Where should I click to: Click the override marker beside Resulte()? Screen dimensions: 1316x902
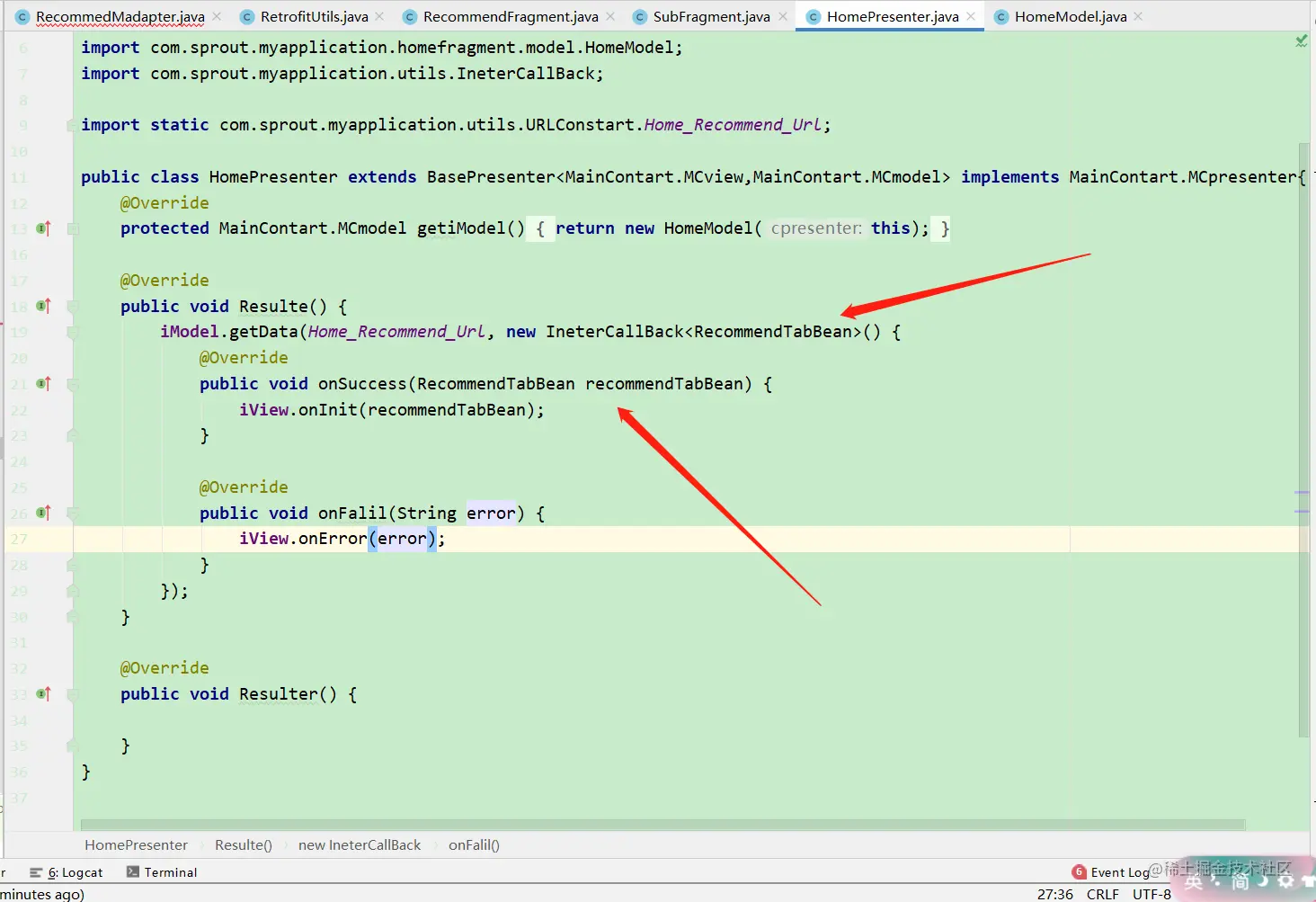43,306
